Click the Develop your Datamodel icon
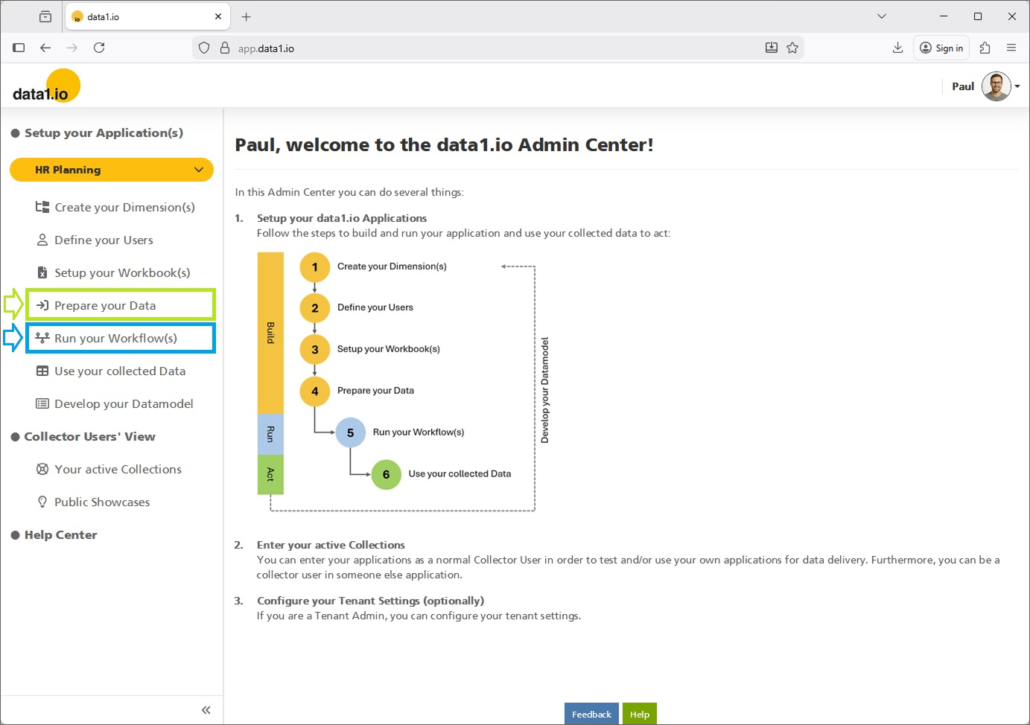 click(x=42, y=404)
